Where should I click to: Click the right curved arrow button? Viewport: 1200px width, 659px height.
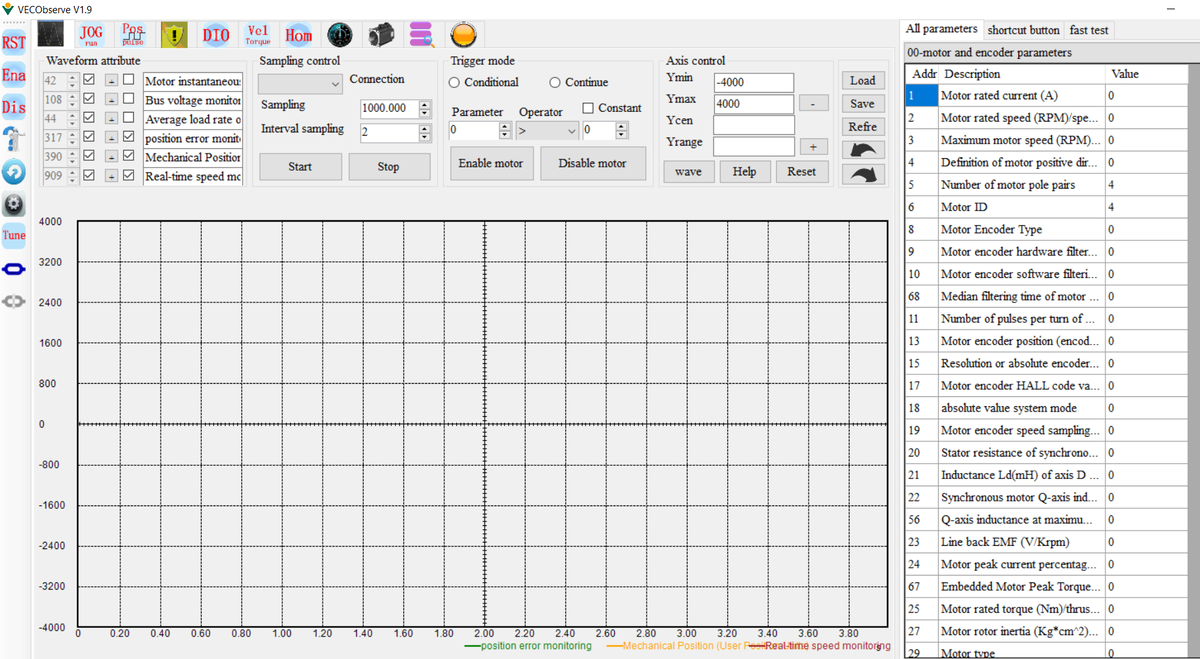[x=863, y=174]
